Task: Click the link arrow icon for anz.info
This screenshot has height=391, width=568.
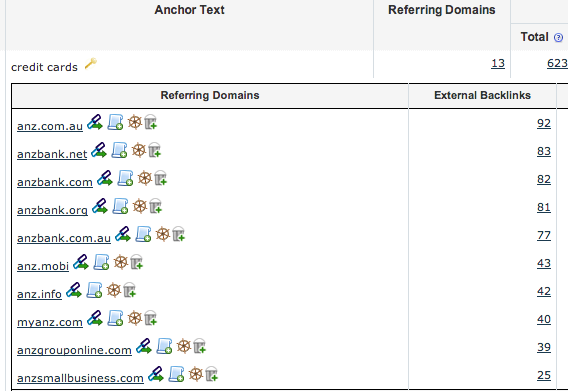Action: (x=74, y=290)
